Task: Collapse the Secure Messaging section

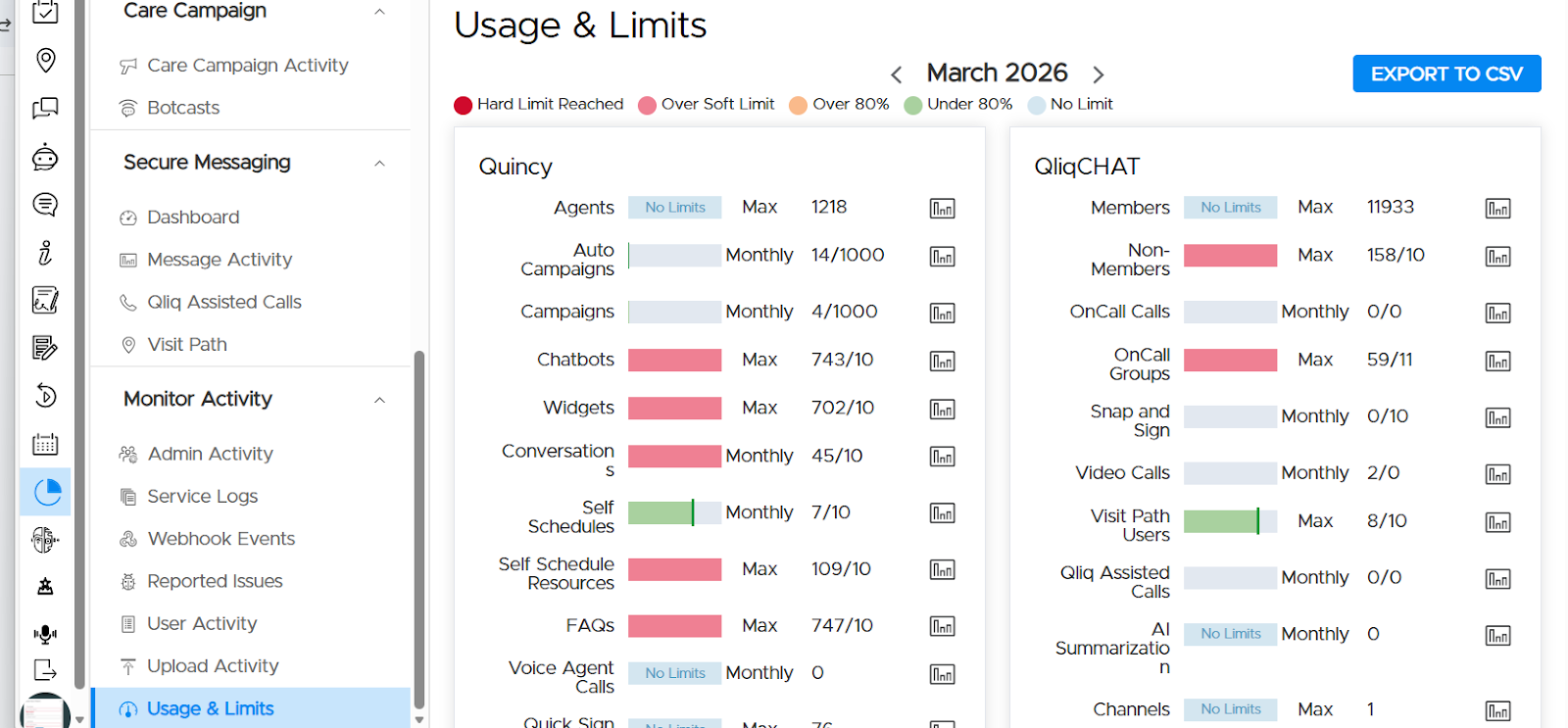Action: (379, 164)
